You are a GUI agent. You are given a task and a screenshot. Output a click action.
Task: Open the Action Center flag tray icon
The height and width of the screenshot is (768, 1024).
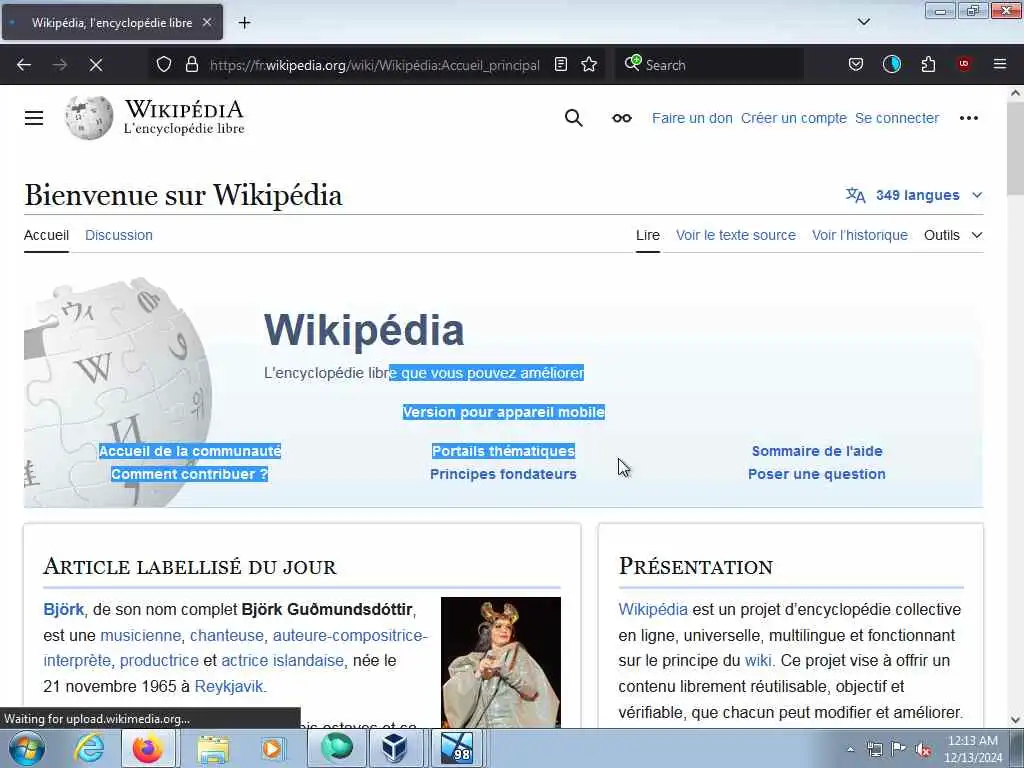[899, 749]
